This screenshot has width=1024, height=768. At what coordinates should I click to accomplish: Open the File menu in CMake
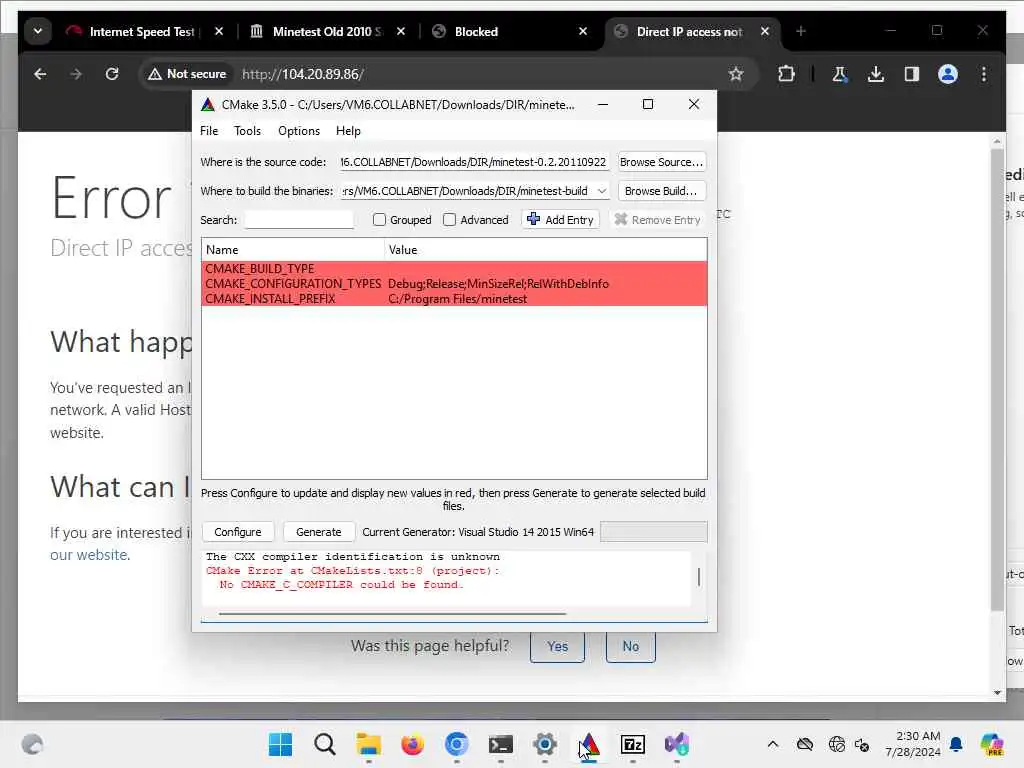(209, 131)
